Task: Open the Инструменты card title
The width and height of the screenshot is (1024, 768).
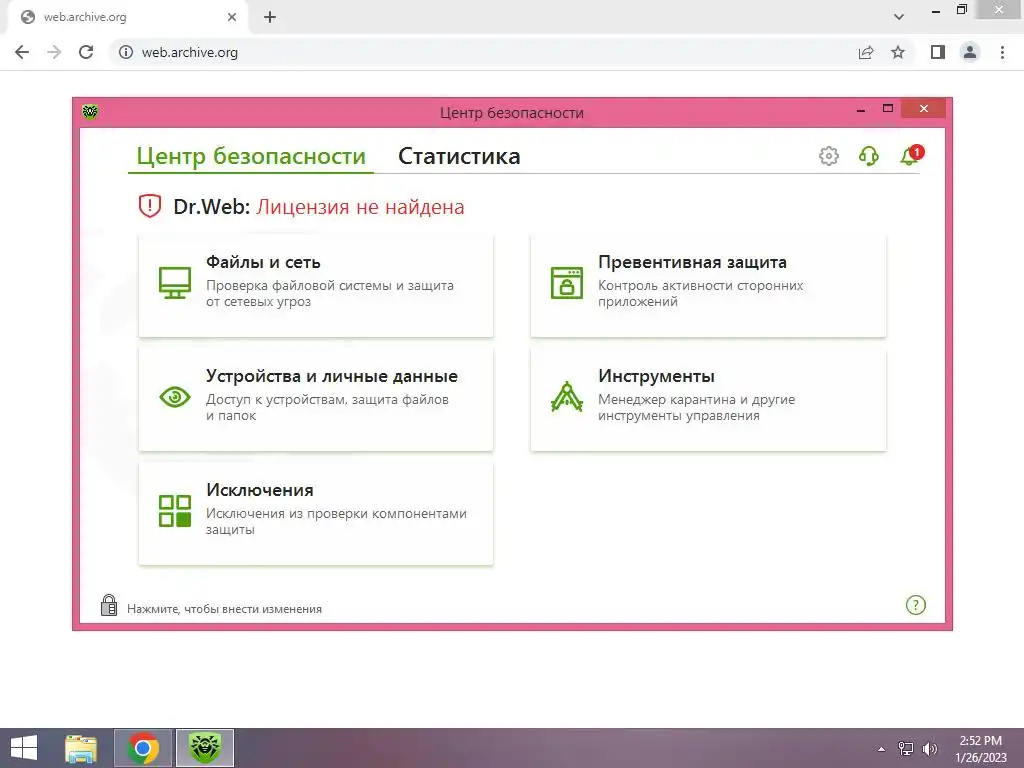Action: pyautogui.click(x=656, y=376)
